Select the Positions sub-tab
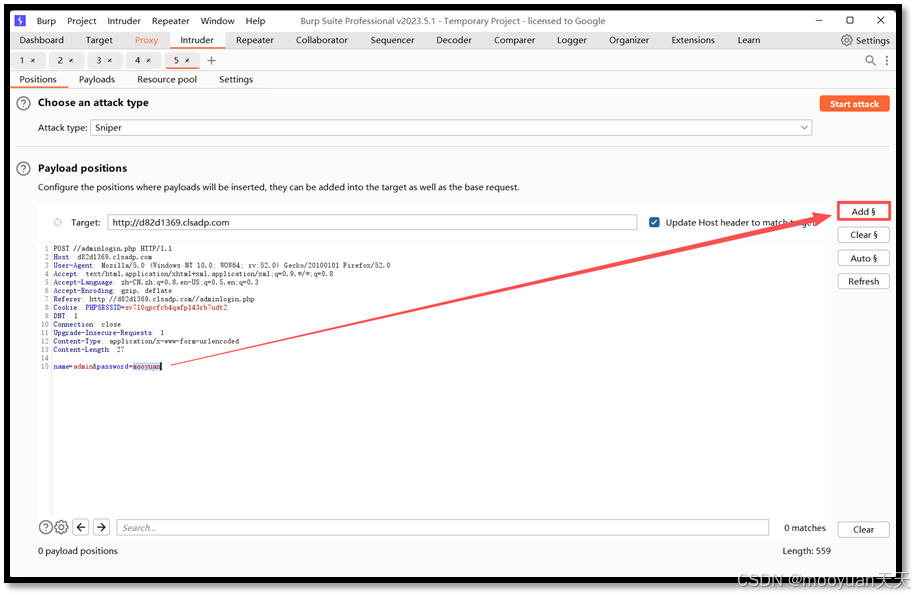This screenshot has width=915, height=596. pos(38,79)
